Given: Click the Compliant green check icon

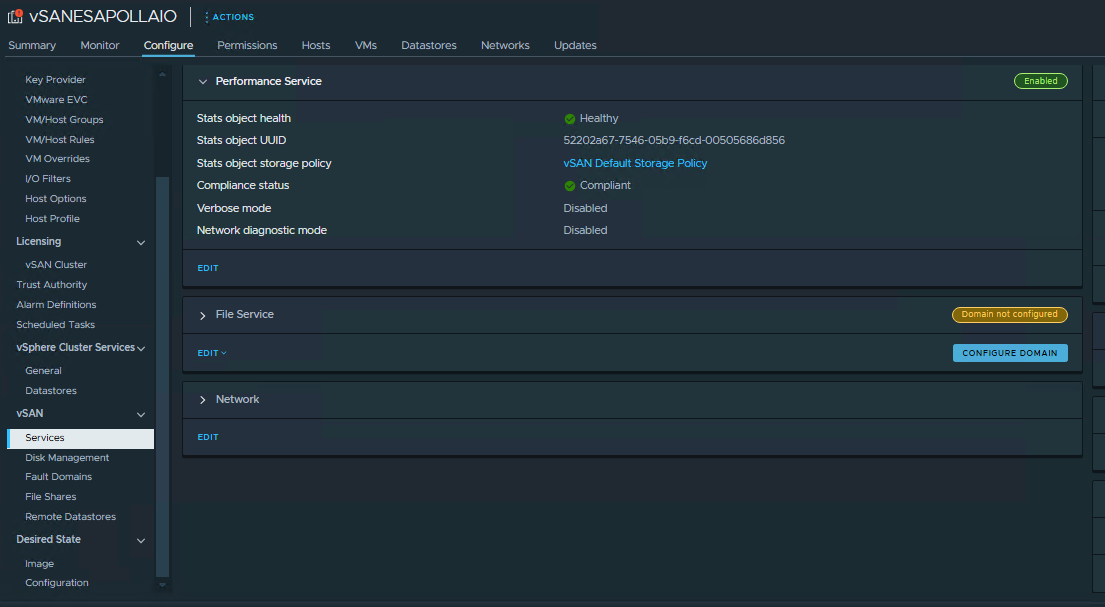Looking at the screenshot, I should (x=569, y=186).
